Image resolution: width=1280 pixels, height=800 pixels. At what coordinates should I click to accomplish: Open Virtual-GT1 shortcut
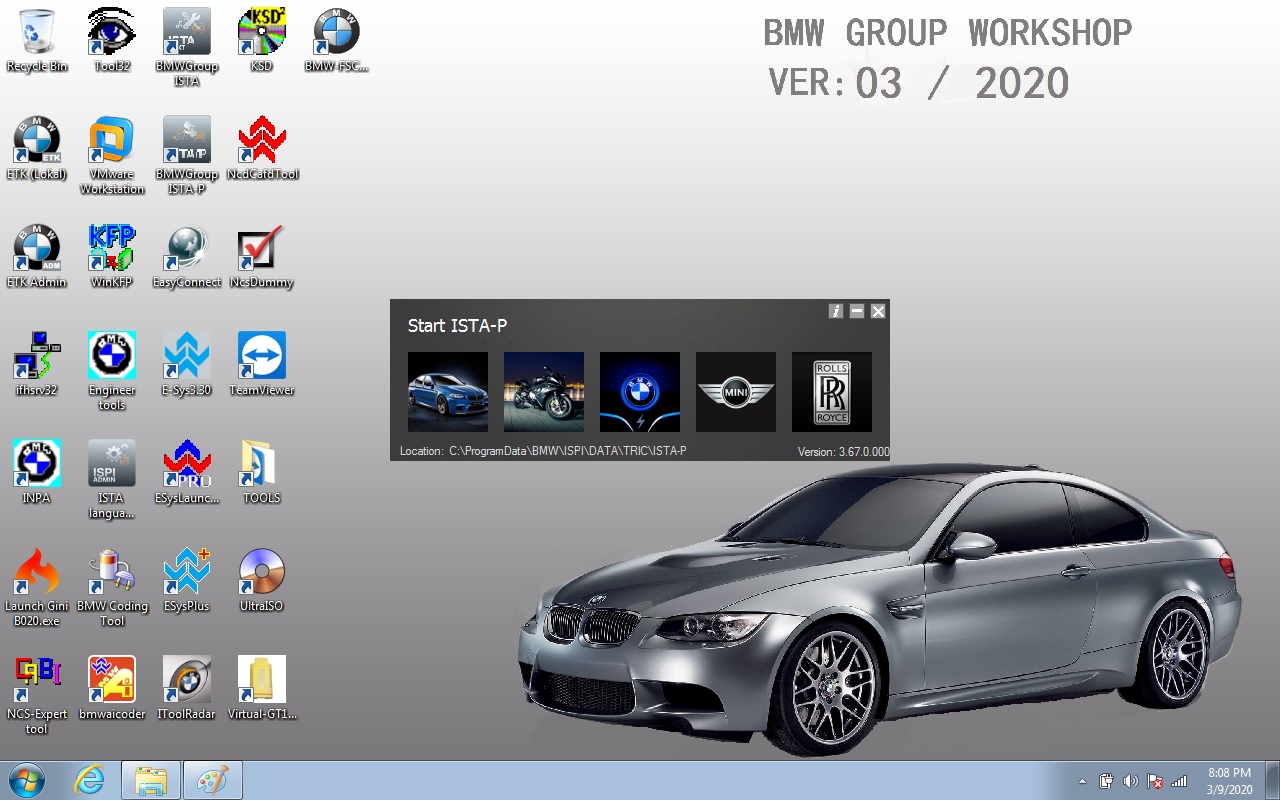262,688
